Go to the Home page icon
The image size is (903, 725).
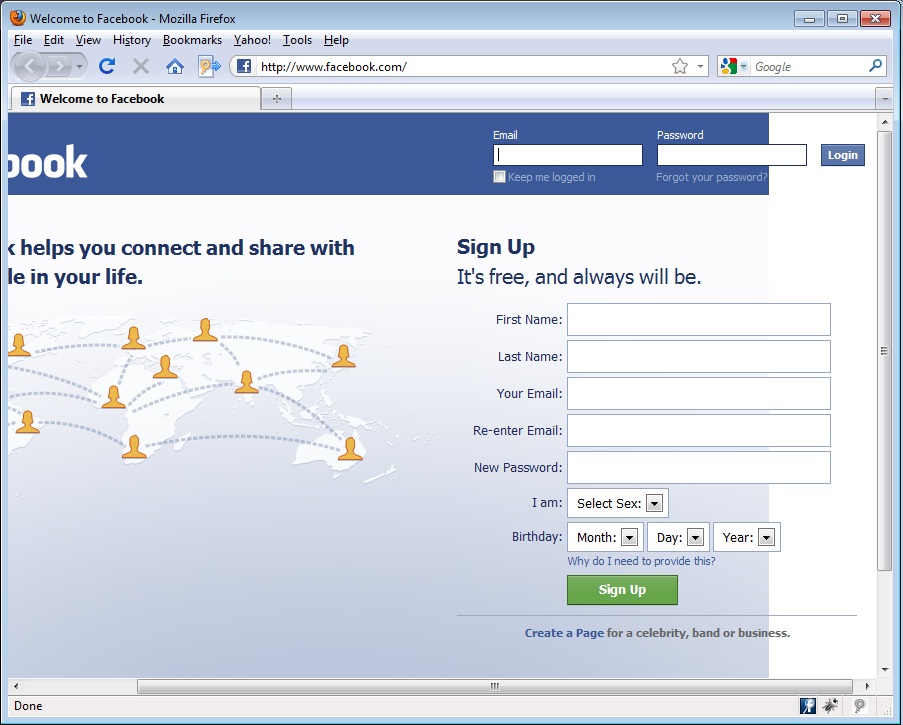point(174,67)
